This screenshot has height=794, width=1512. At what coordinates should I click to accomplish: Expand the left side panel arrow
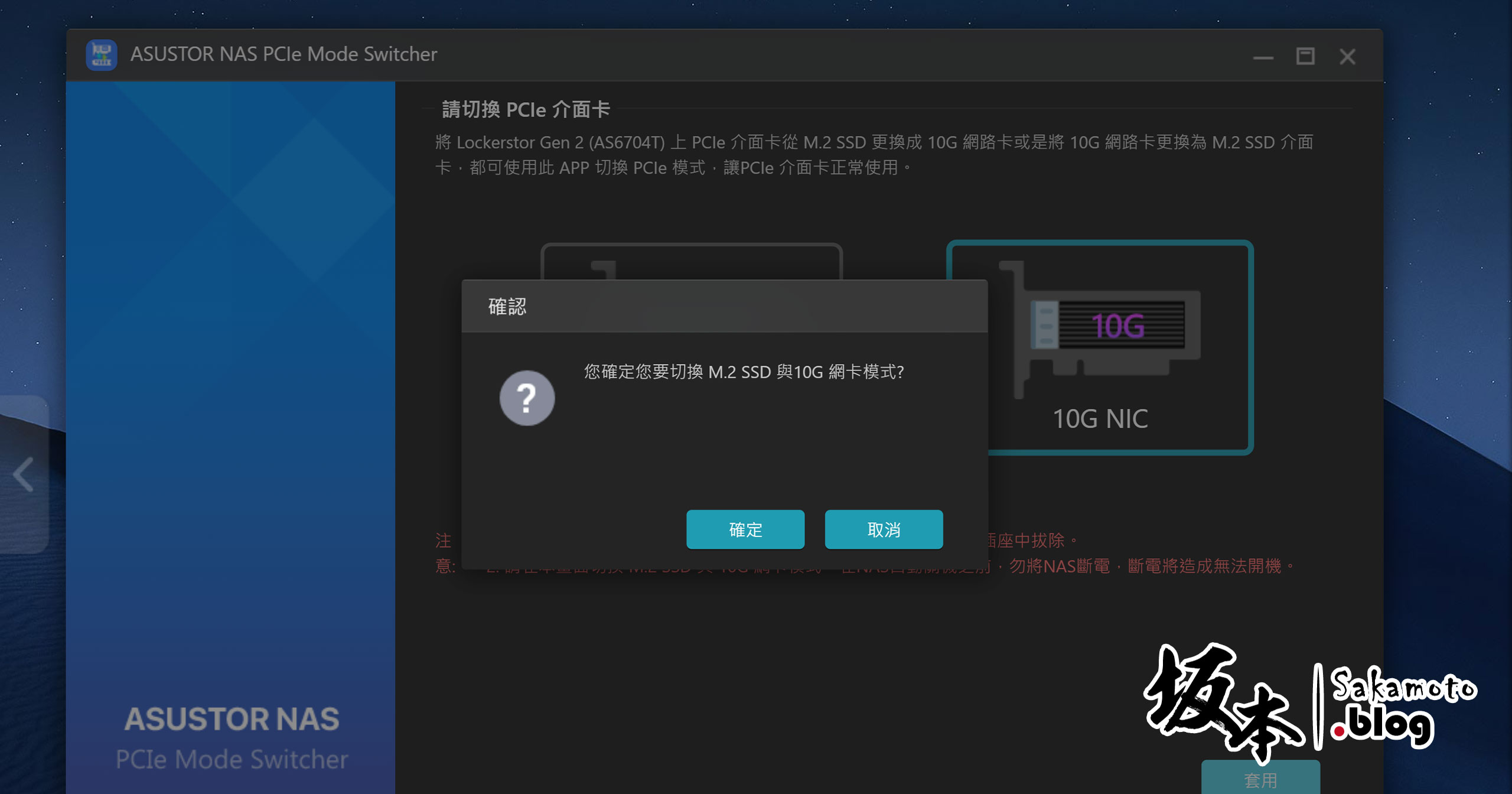coord(24,474)
